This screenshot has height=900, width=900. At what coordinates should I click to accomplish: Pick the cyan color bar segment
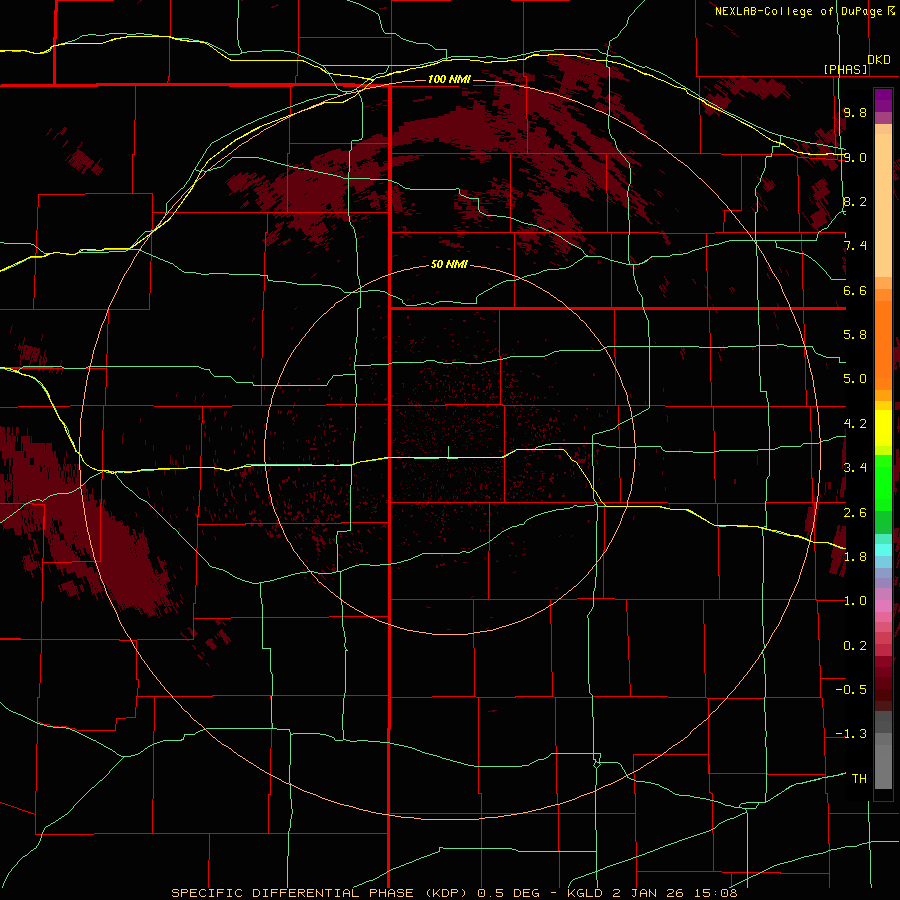883,550
